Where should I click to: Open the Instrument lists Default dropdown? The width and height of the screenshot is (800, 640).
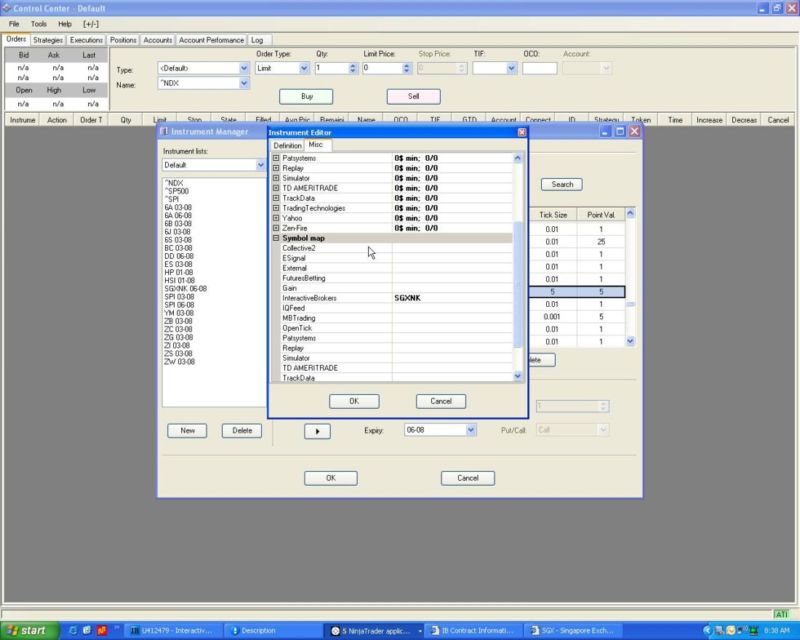click(260, 165)
